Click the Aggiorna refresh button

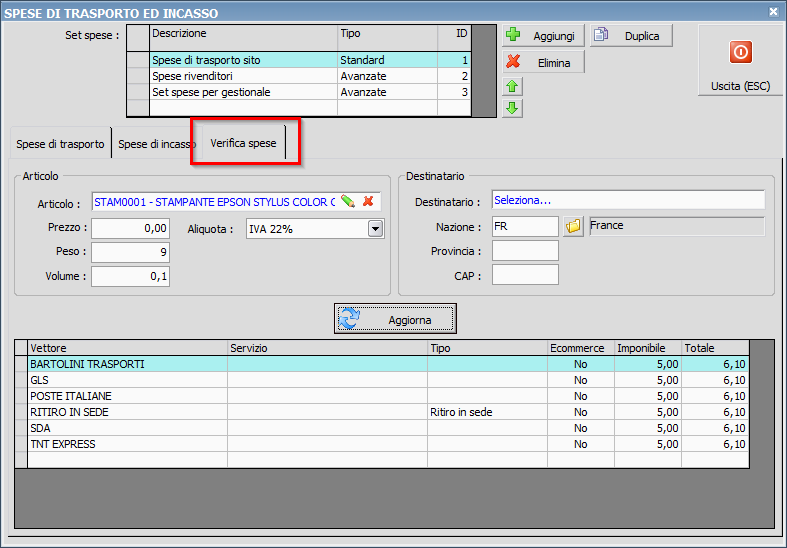[396, 319]
